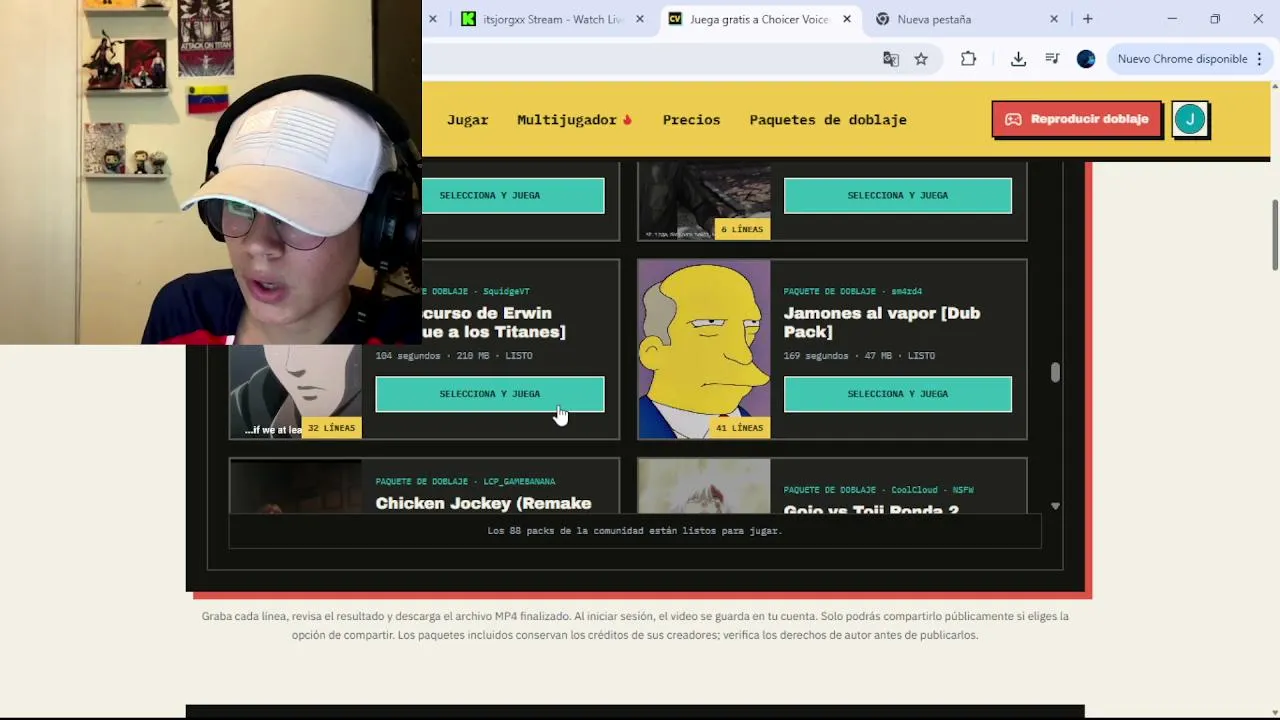Click the "Chicken Jockey (Remake" title
This screenshot has width=1280, height=720.
tap(483, 503)
